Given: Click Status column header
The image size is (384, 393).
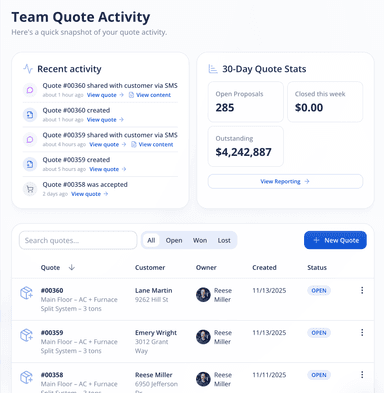Looking at the screenshot, I should coord(317,267).
